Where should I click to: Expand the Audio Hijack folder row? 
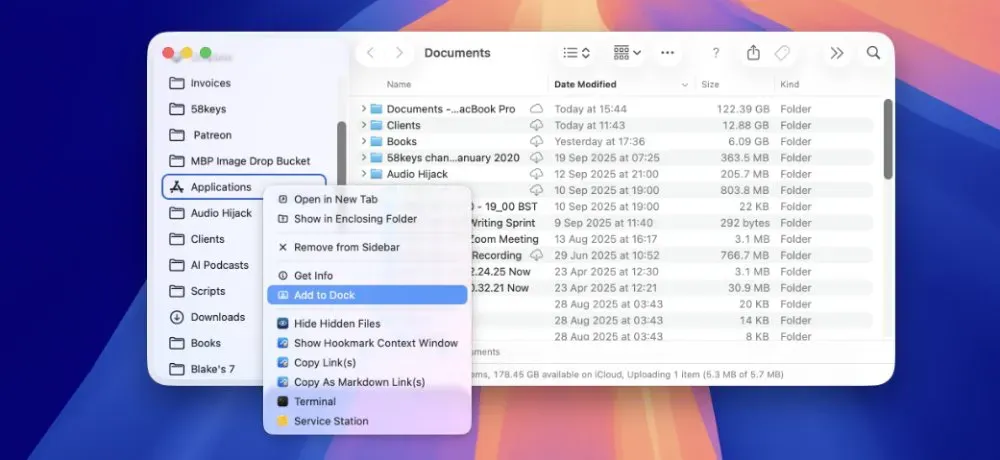point(364,174)
